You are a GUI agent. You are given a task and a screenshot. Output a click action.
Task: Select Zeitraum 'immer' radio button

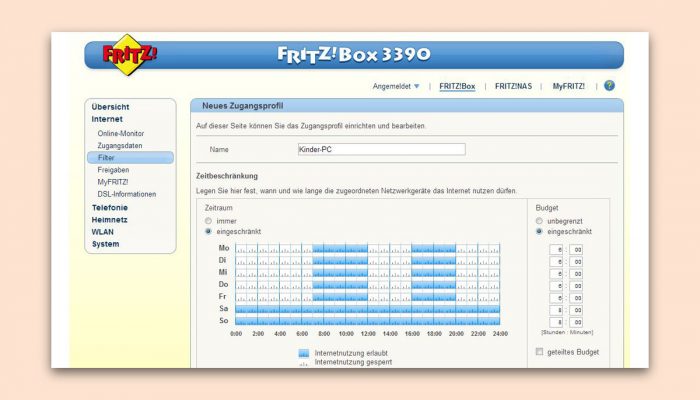coord(208,221)
